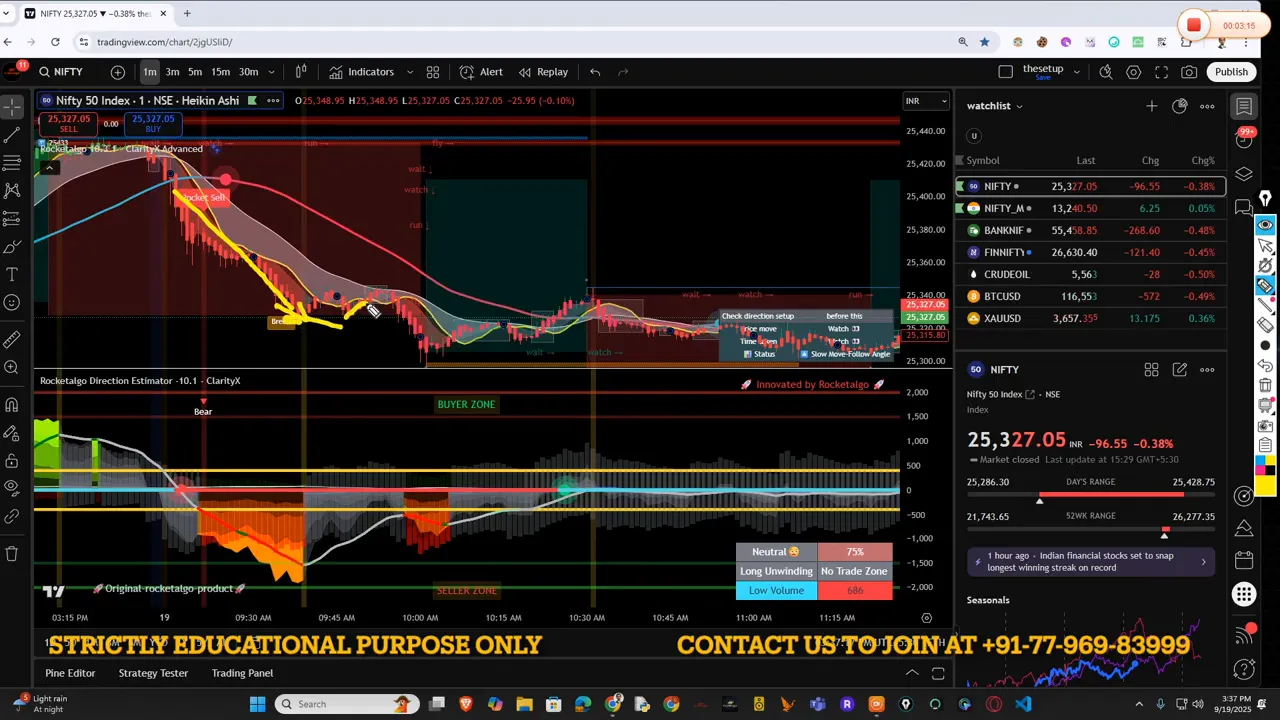Toggle hide all drawings eye icon
The width and height of the screenshot is (1280, 720).
click(x=12, y=487)
